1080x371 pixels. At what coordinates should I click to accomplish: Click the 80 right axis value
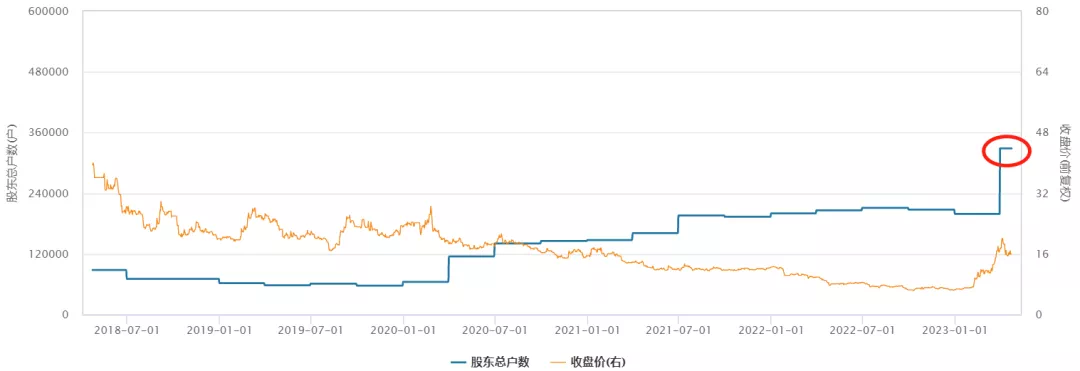click(x=1041, y=12)
